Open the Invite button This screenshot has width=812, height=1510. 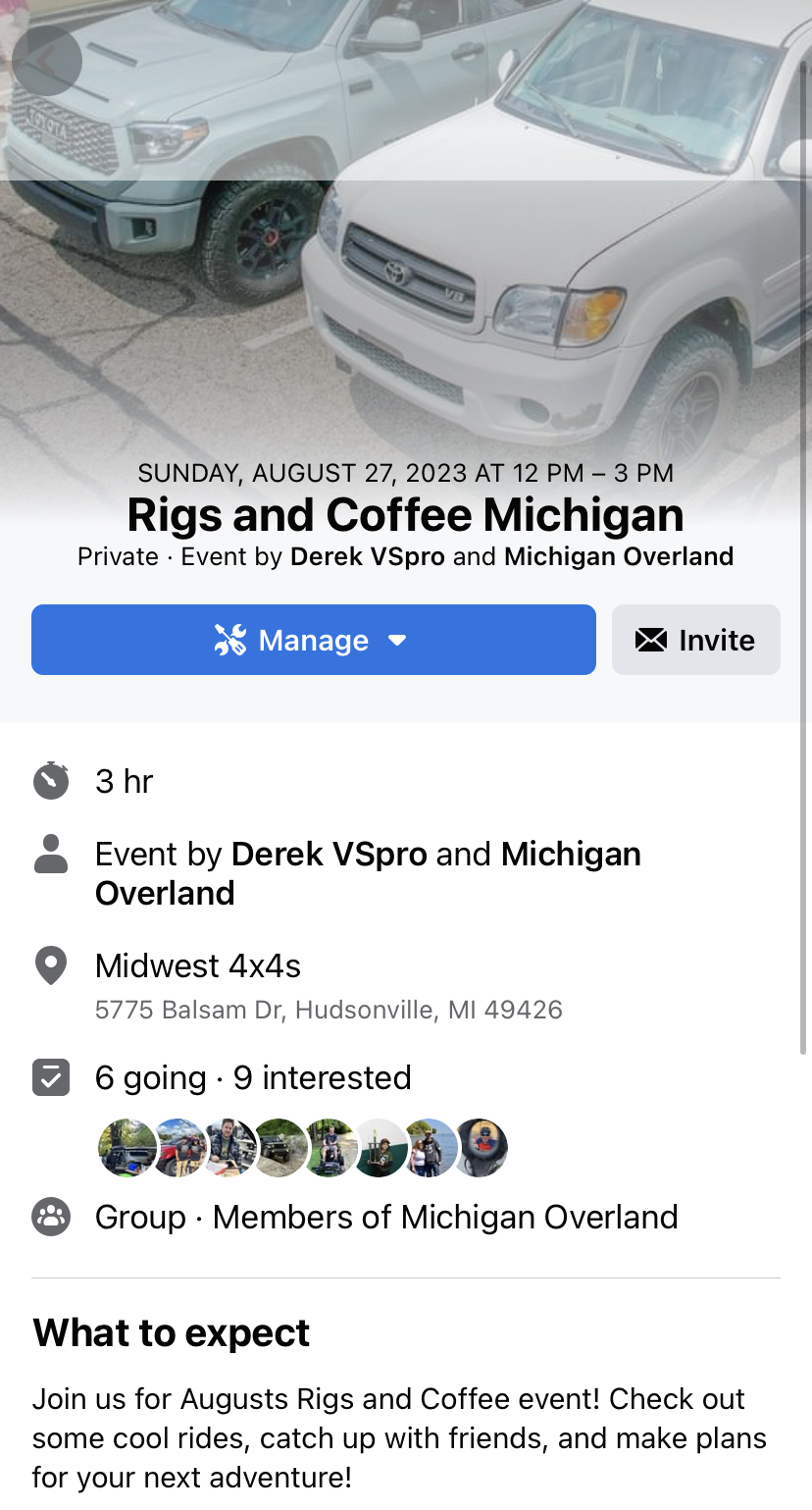pos(696,640)
